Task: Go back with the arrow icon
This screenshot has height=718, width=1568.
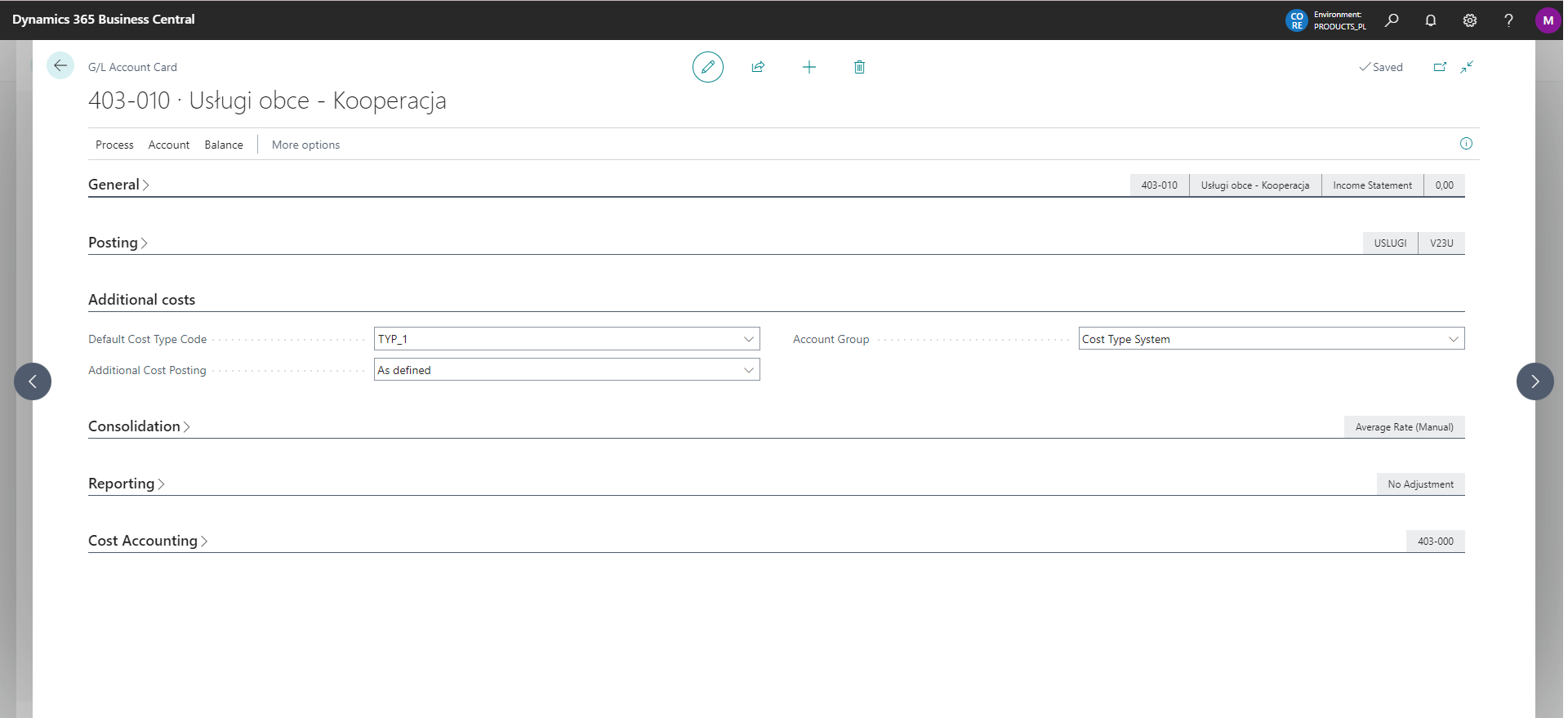Action: pyautogui.click(x=60, y=66)
